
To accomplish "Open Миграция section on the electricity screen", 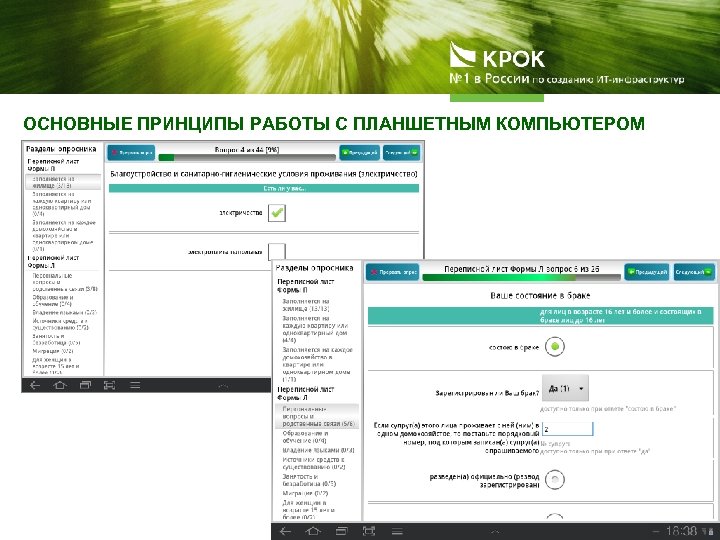I will (53, 351).
